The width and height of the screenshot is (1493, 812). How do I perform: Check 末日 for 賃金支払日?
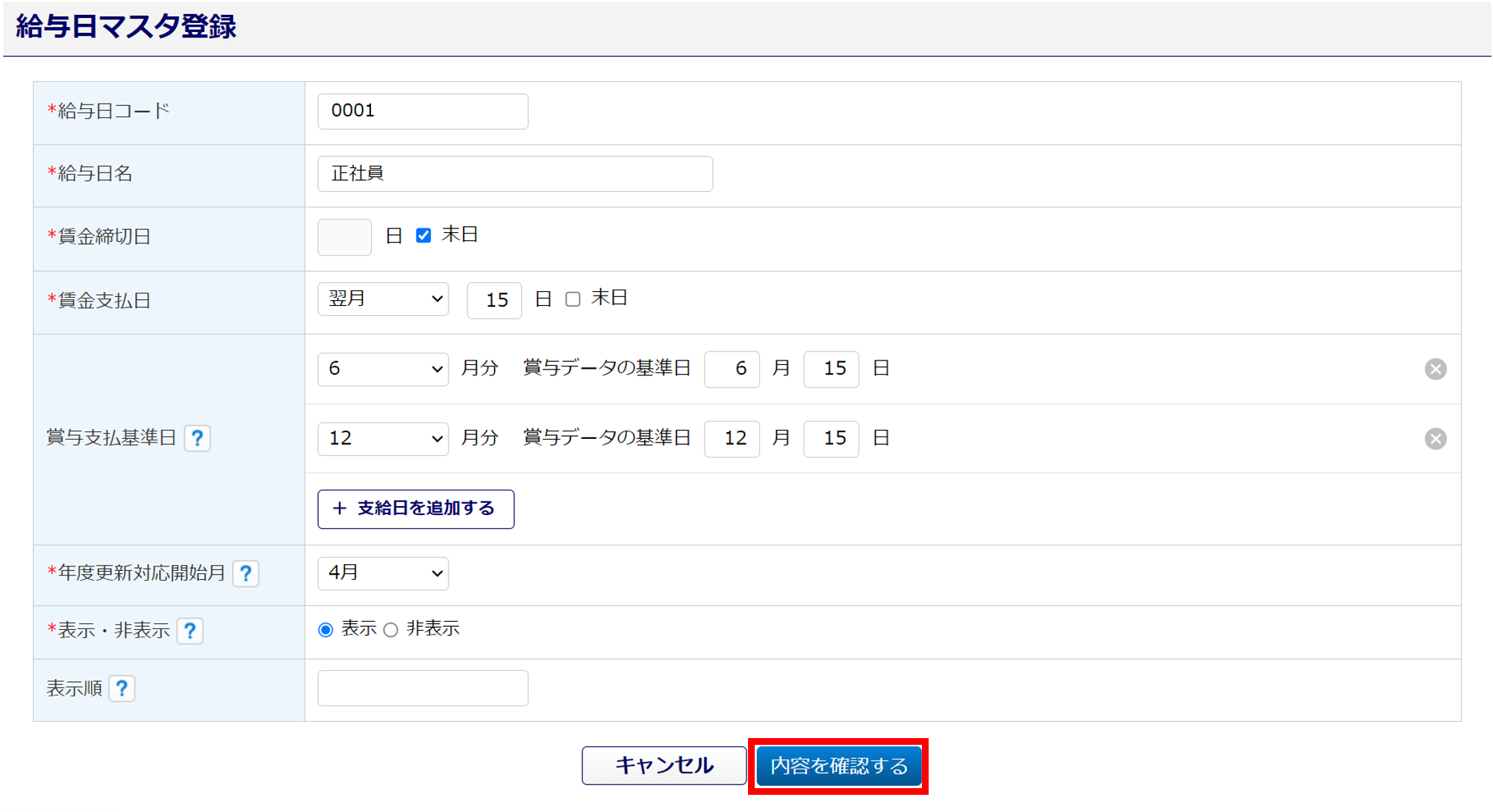573,299
